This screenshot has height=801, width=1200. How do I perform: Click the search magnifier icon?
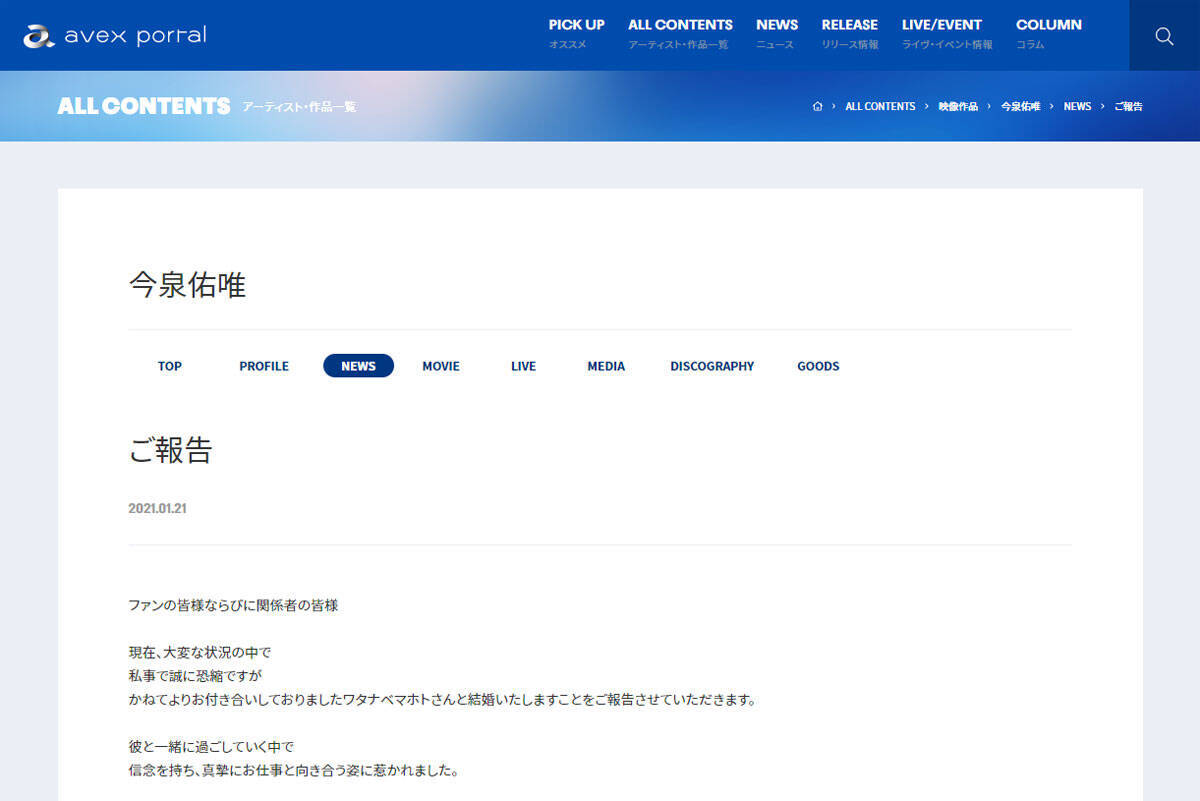click(1164, 36)
